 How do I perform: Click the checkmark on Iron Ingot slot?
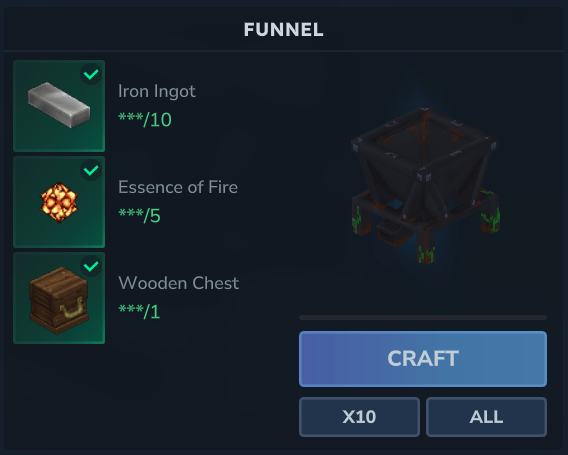(x=91, y=74)
